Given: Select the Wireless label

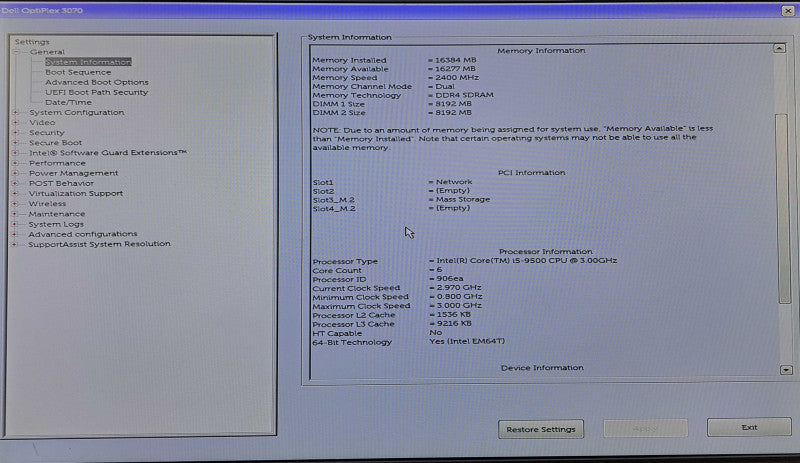Looking at the screenshot, I should pos(47,204).
